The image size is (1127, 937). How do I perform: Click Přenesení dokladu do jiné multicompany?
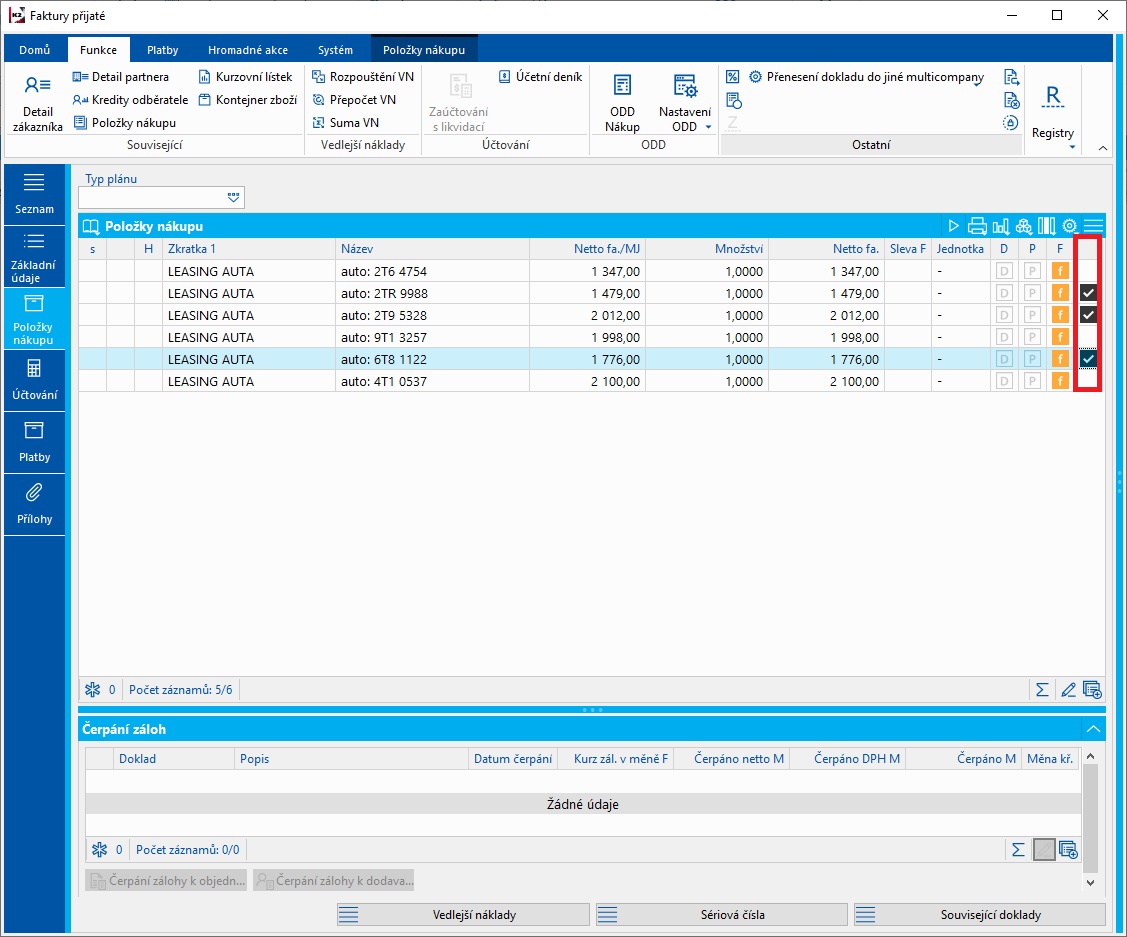[x=866, y=77]
